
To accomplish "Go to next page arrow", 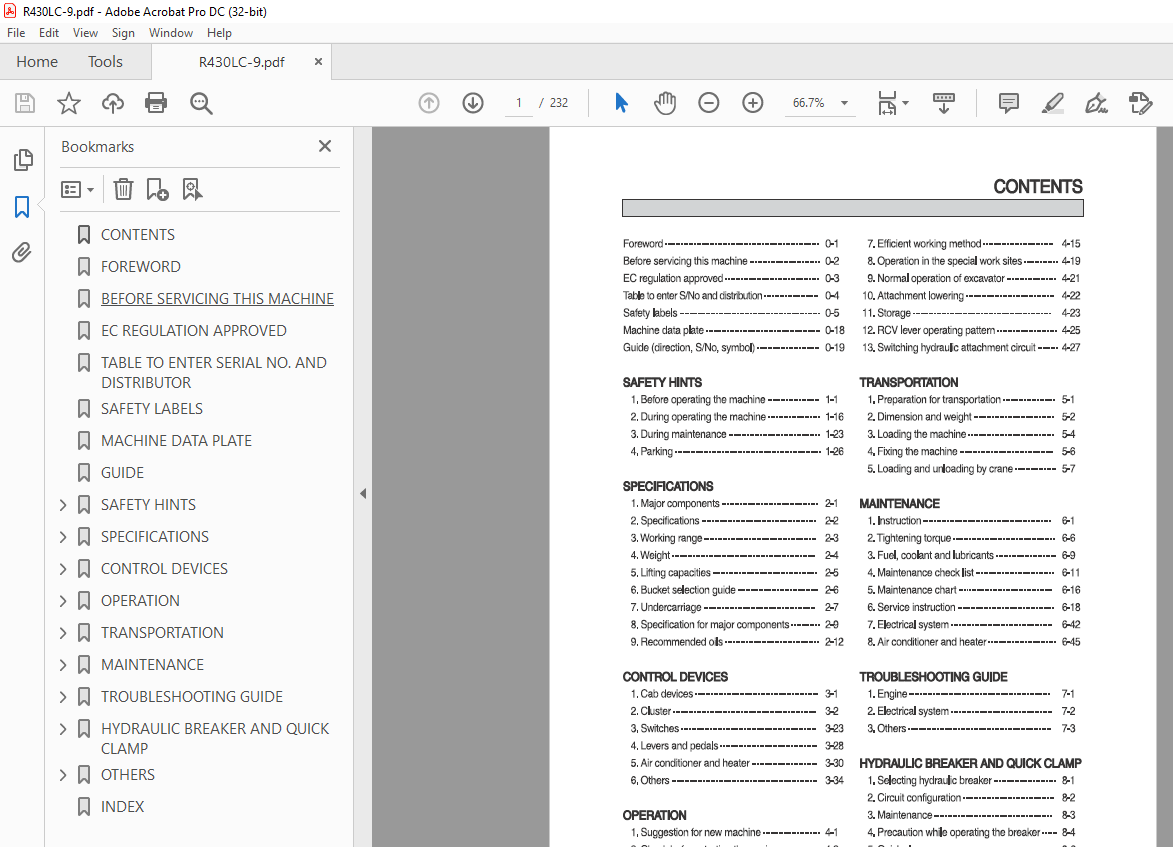I will 473,103.
